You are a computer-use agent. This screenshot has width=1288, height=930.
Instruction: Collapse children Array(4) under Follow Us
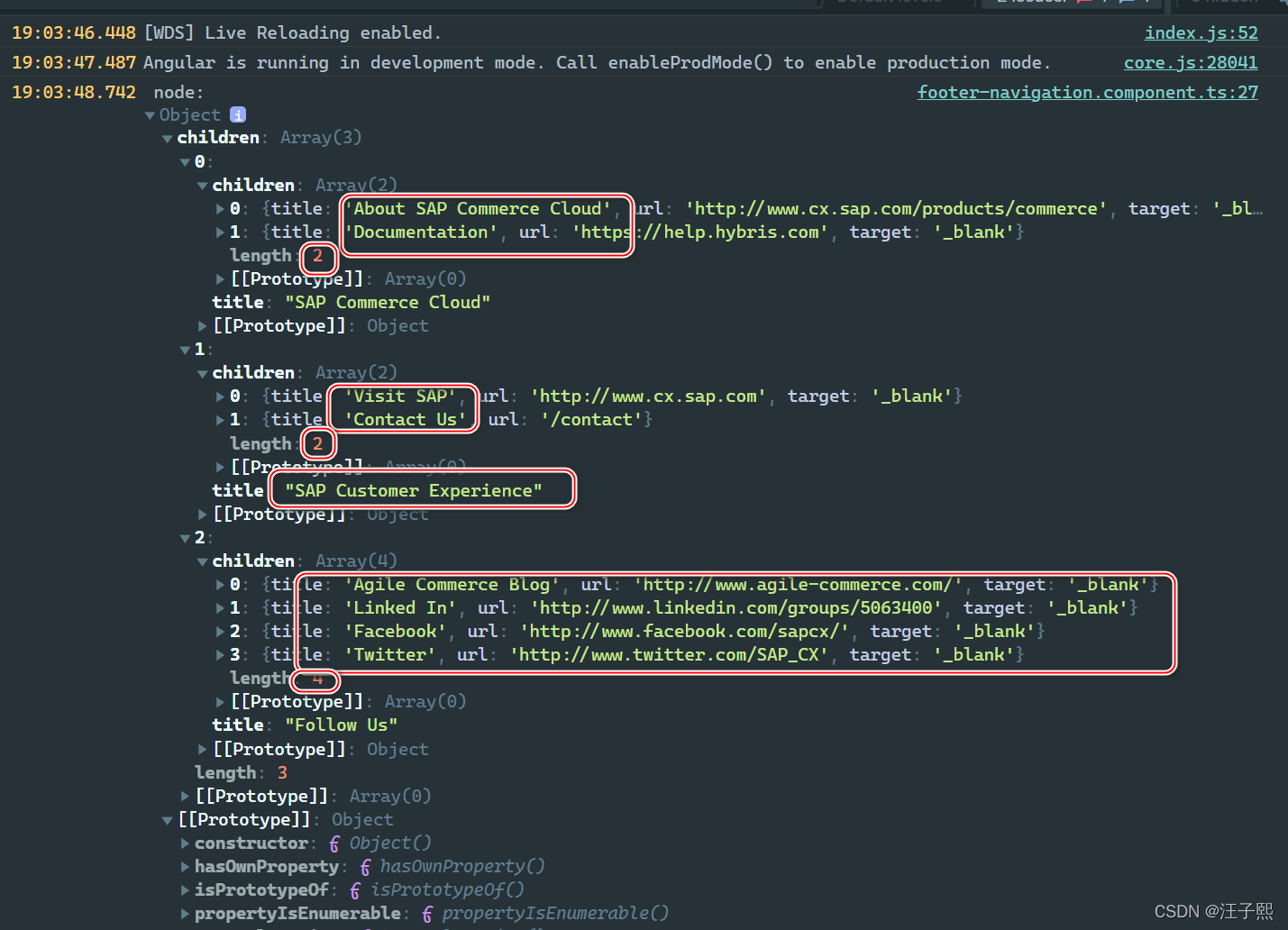(x=203, y=561)
